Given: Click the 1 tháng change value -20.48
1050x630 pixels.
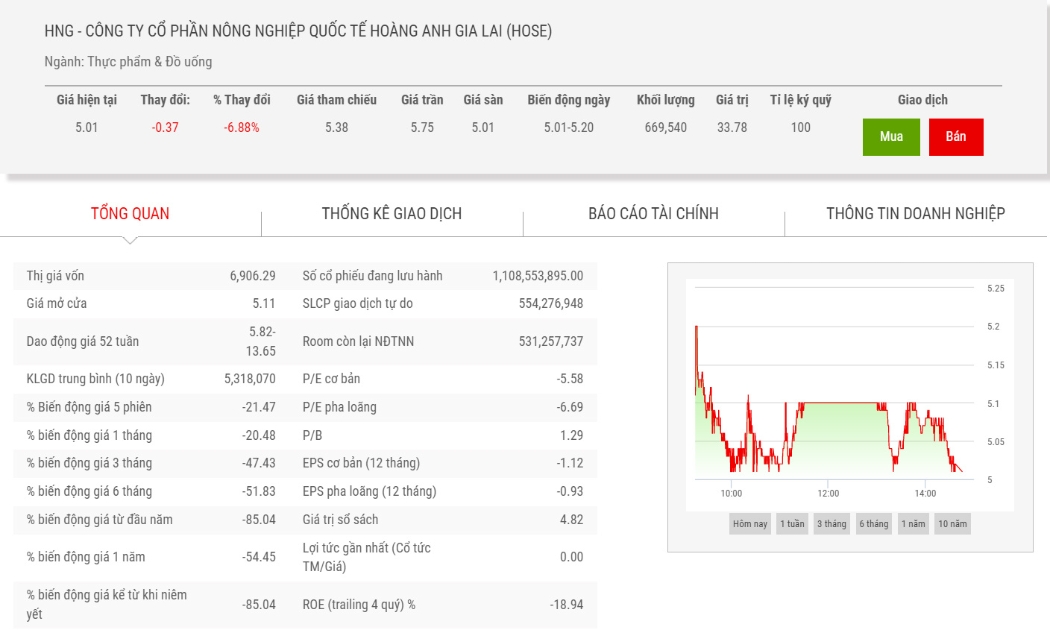Looking at the screenshot, I should coord(258,435).
